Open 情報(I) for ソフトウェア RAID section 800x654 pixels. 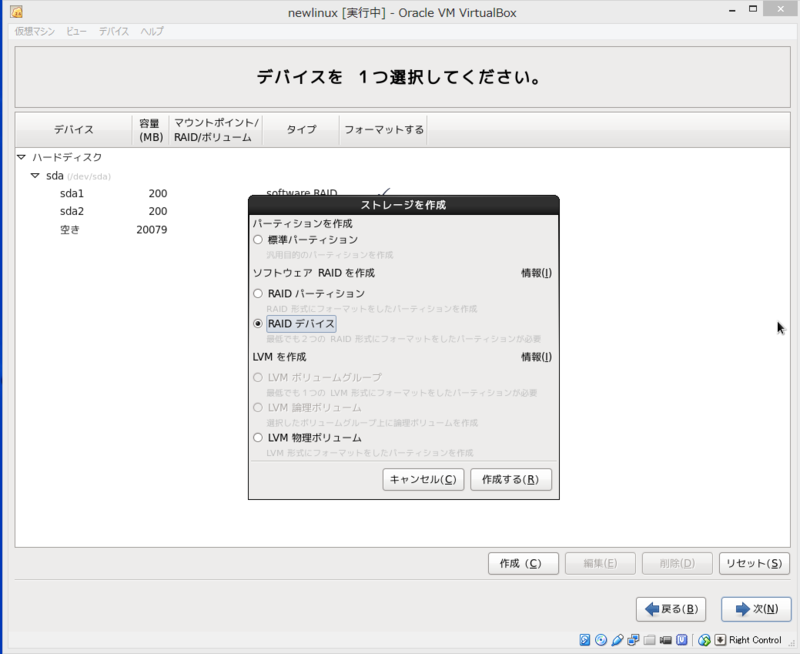pos(536,273)
